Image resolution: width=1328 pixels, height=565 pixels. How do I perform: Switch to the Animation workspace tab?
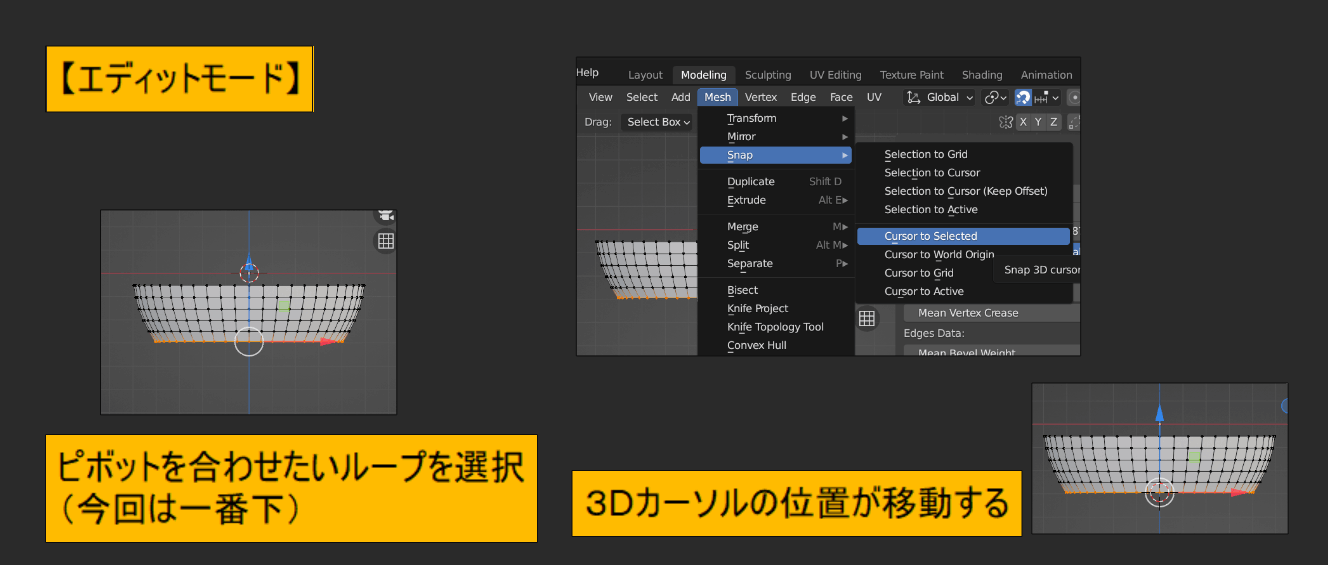(1046, 75)
